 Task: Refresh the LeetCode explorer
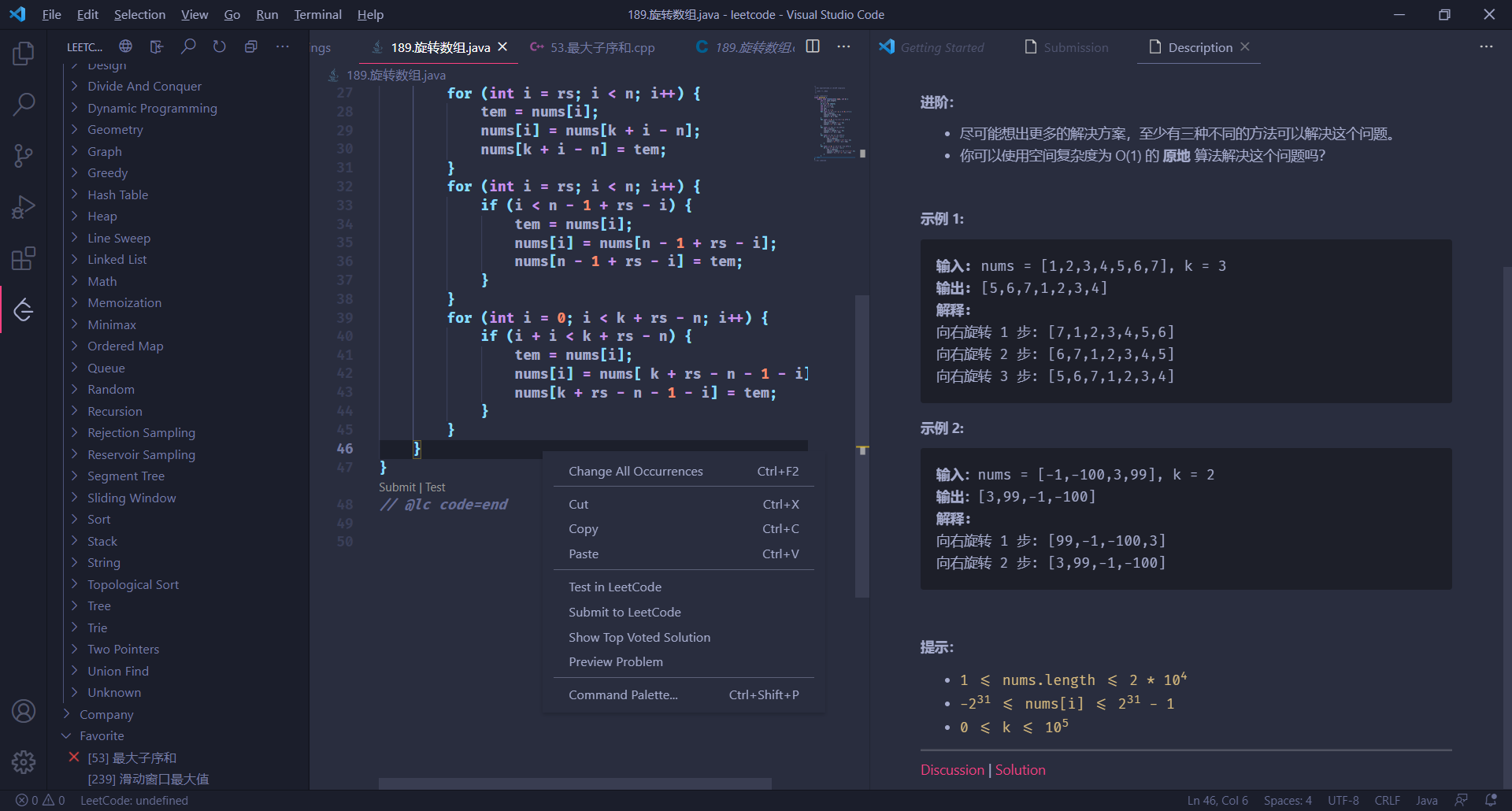click(x=220, y=46)
